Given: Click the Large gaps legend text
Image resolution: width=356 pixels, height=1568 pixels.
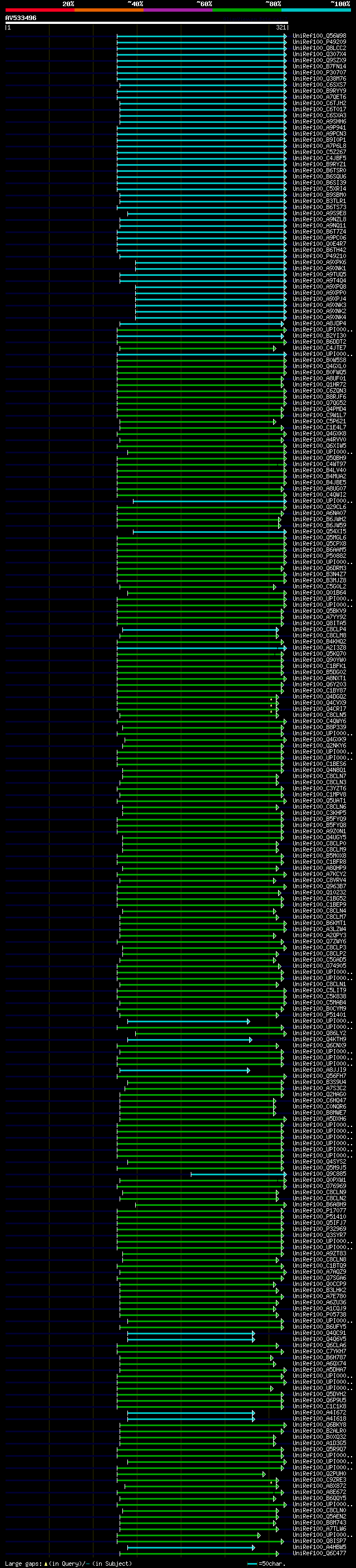Looking at the screenshot, I should [x=68, y=1564].
